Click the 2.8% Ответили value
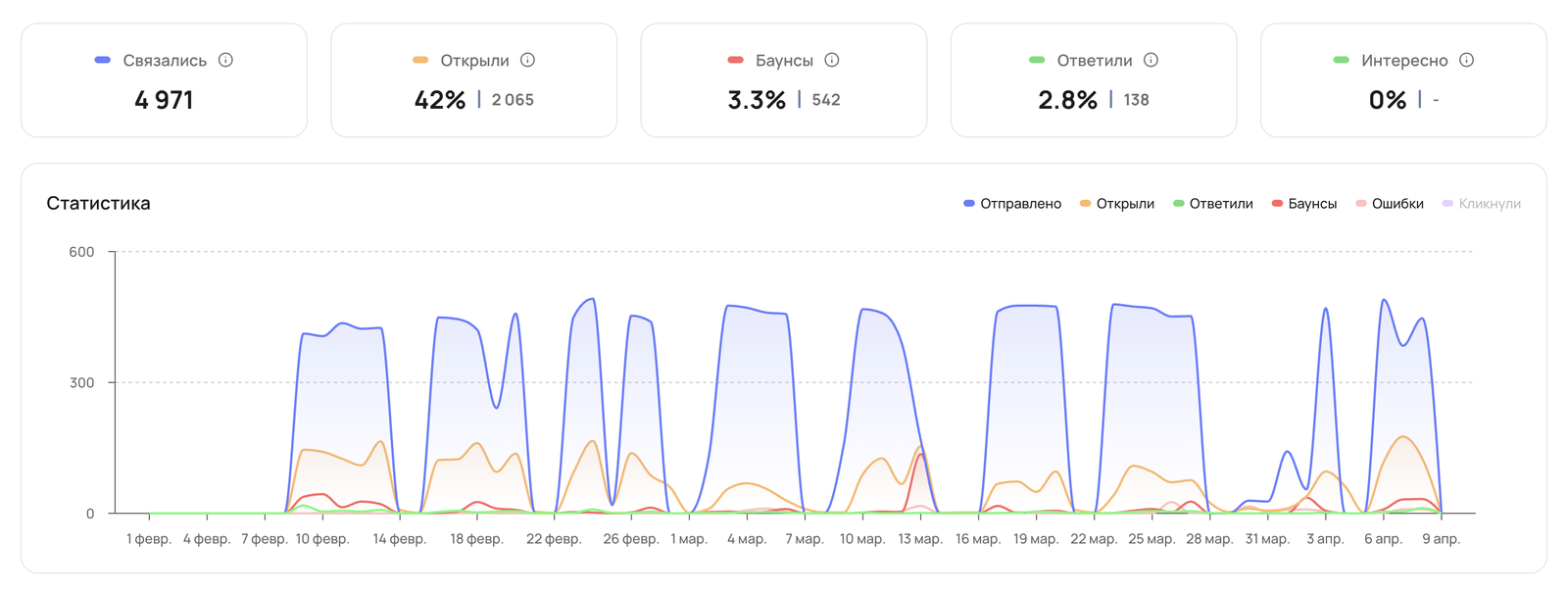The image size is (1568, 593). [x=1067, y=100]
